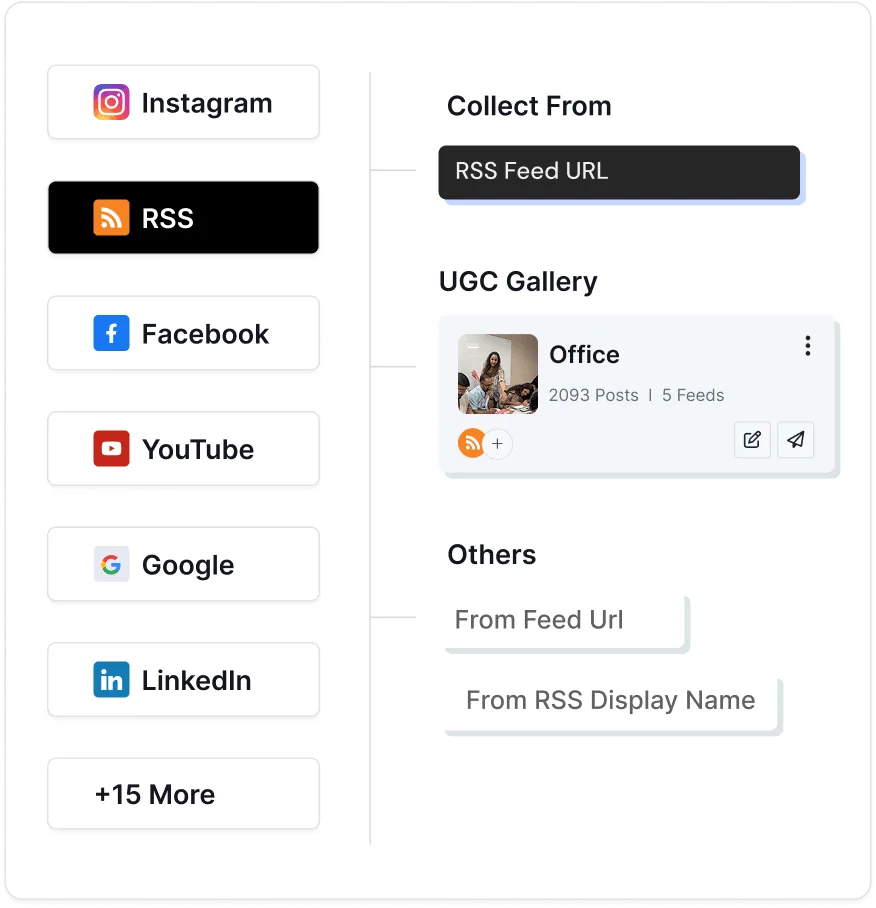
Task: Choose From Feed Url option
Action: pos(565,620)
